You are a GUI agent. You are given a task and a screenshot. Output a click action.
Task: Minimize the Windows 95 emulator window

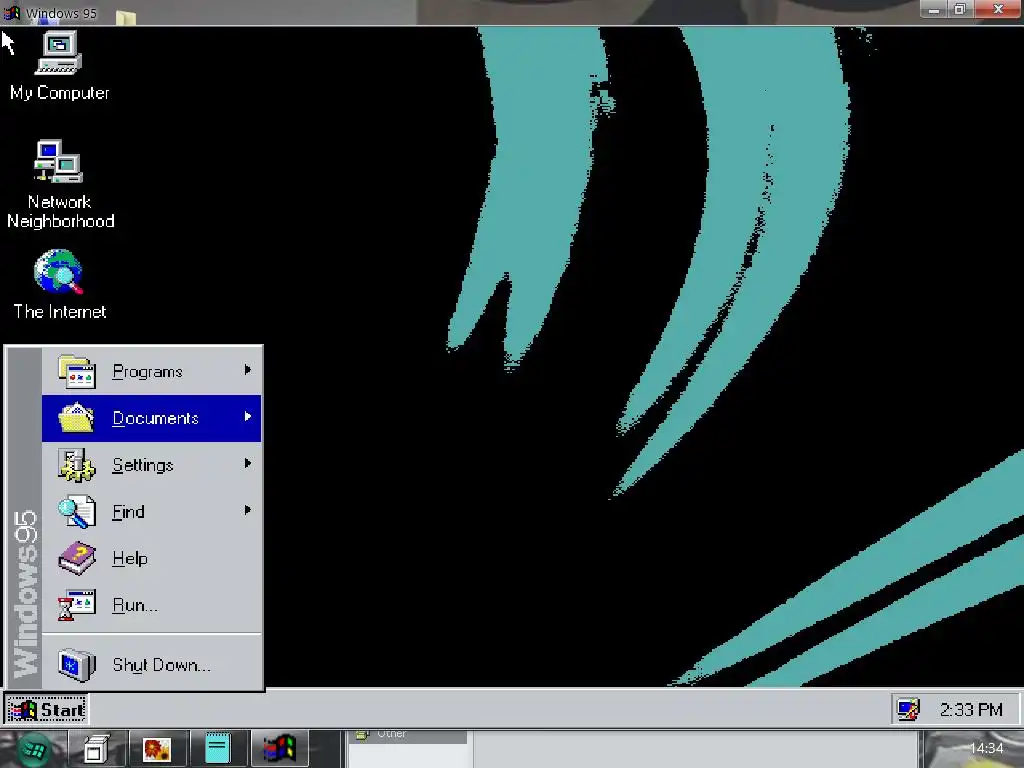click(x=934, y=9)
